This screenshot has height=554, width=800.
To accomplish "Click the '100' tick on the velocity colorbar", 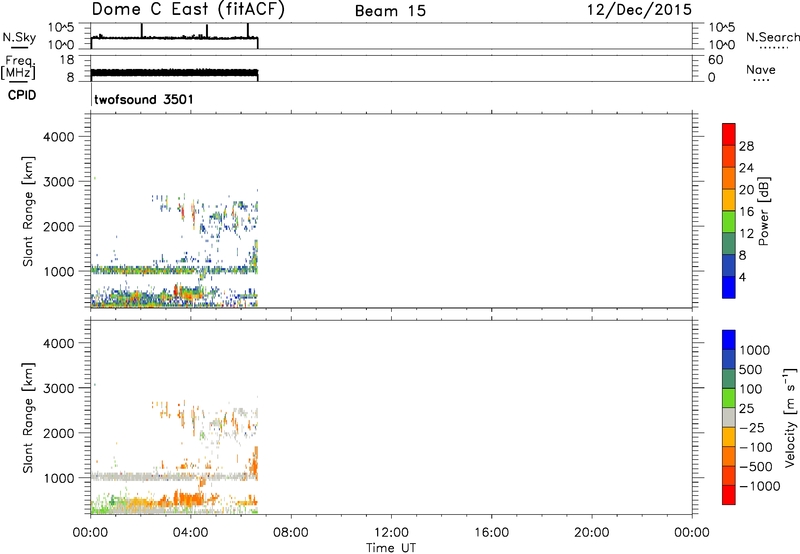I will point(751,389).
